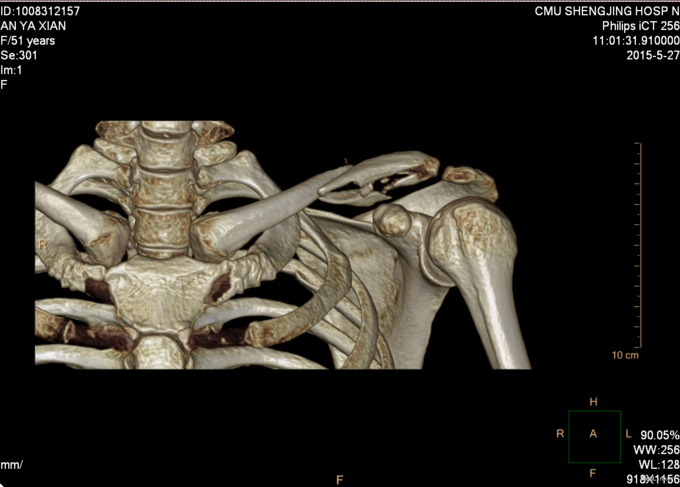Click the vertical scale ruler on right edge
This screenshot has height=487, width=680.
[638, 245]
